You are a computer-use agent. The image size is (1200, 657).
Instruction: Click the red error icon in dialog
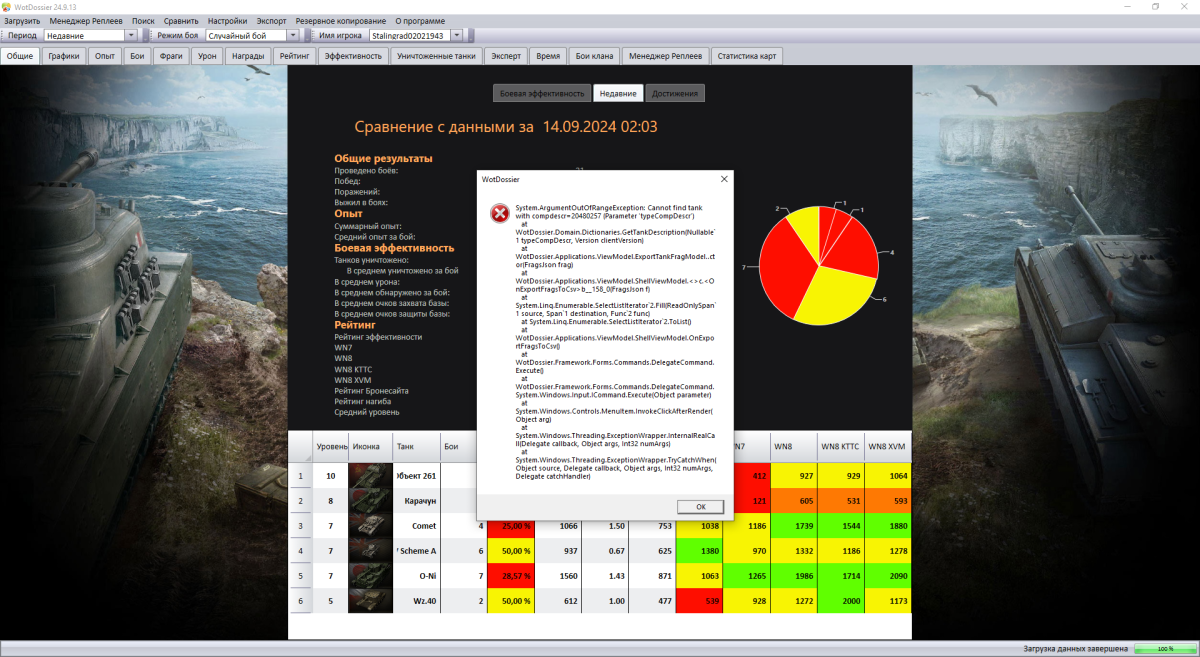[498, 213]
